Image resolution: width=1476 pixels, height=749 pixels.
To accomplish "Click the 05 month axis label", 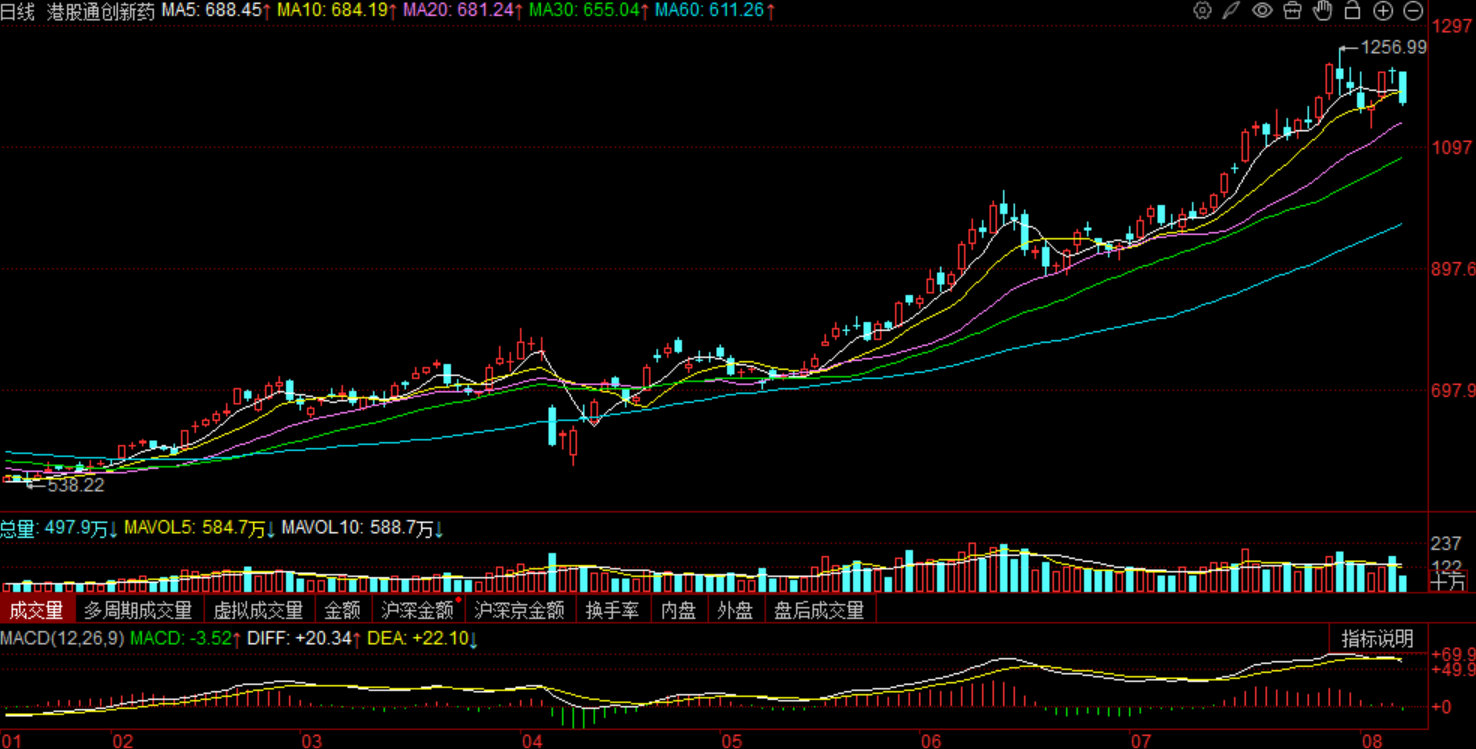I will [731, 741].
